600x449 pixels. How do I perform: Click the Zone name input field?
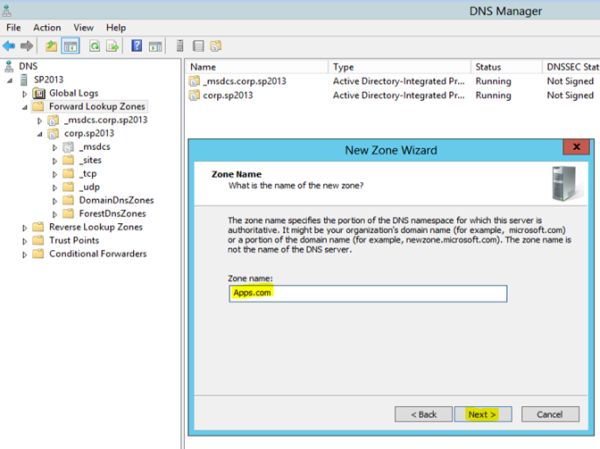tap(368, 293)
